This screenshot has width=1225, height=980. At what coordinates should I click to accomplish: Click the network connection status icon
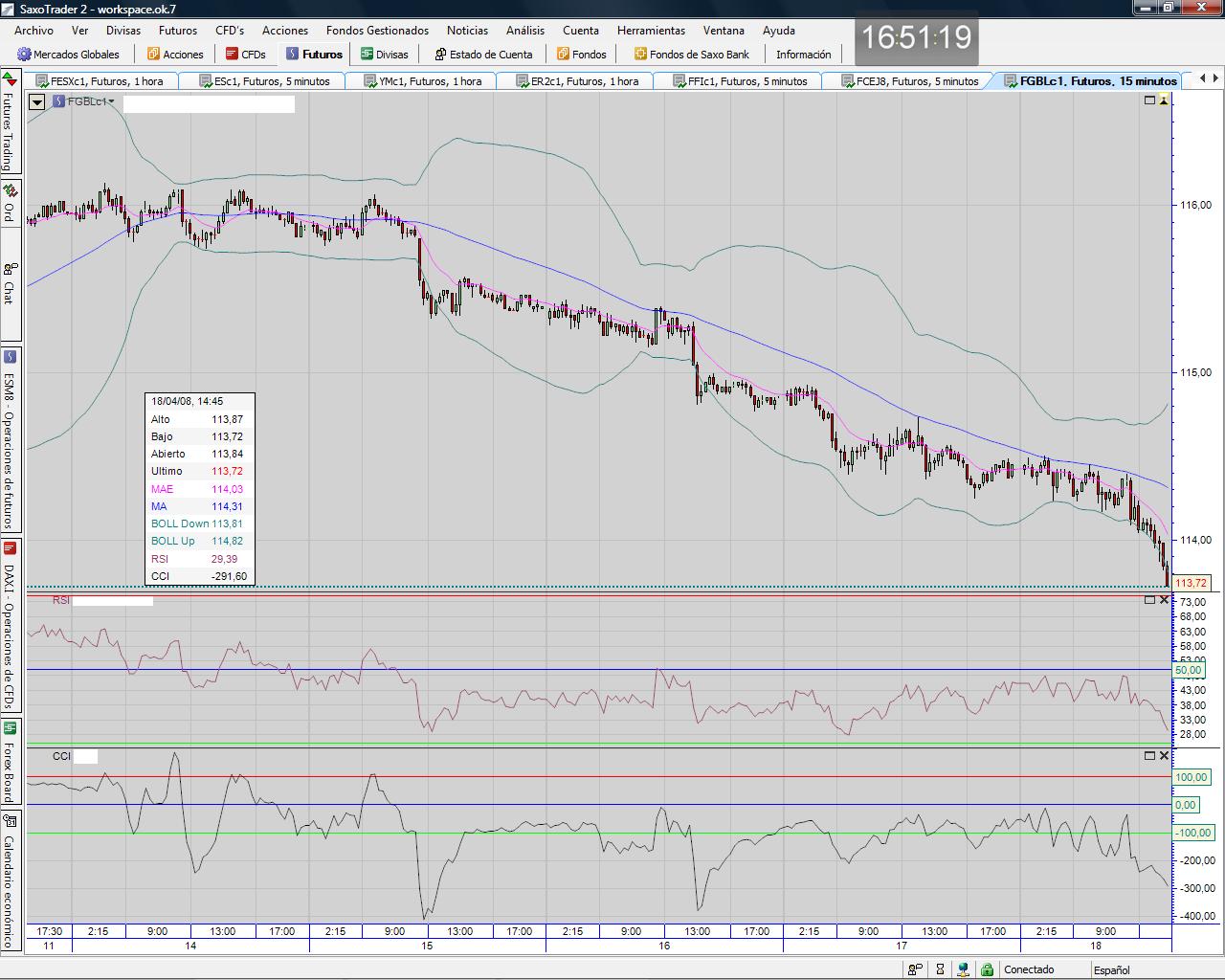tap(964, 969)
